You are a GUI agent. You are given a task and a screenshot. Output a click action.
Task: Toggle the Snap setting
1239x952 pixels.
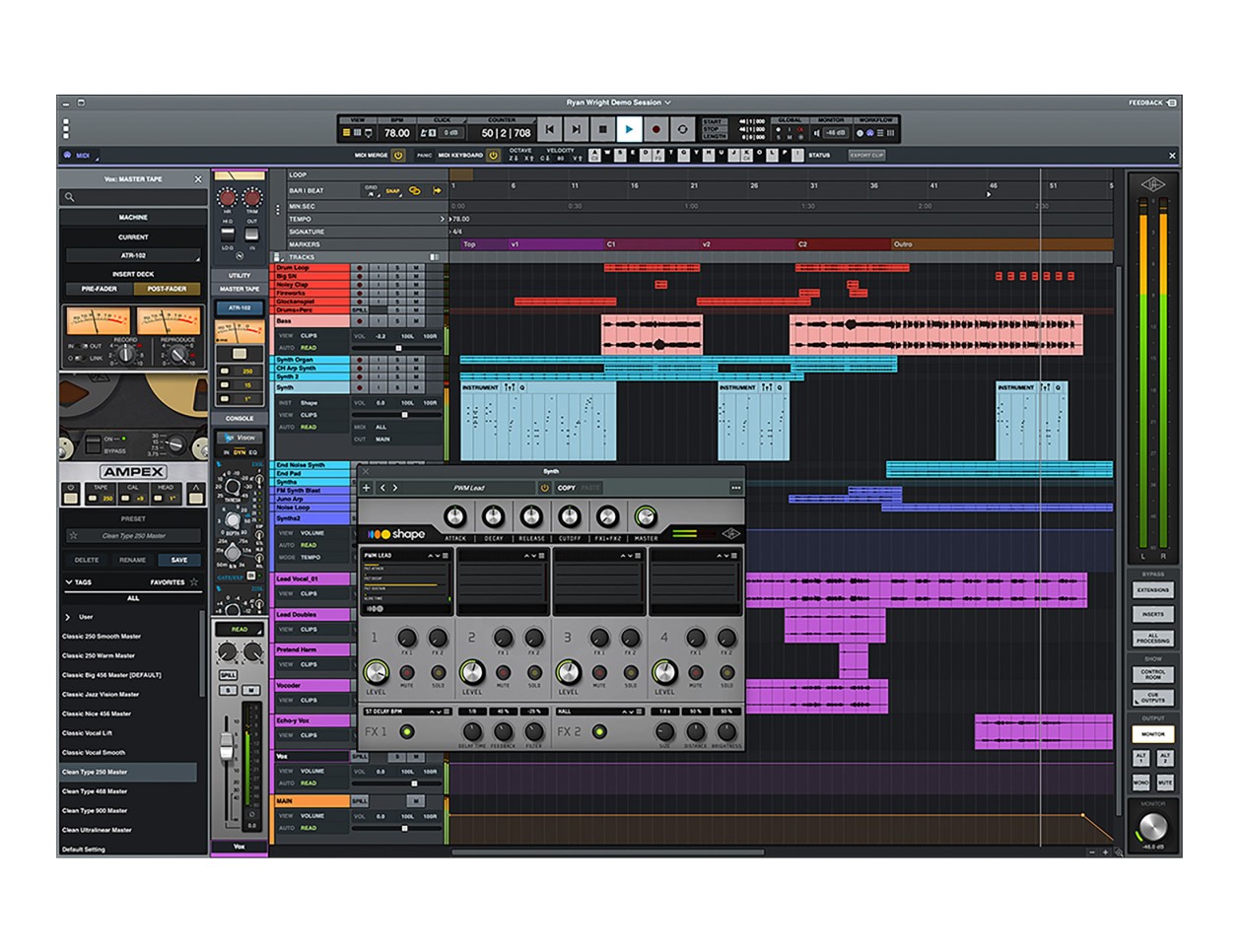pyautogui.click(x=392, y=191)
